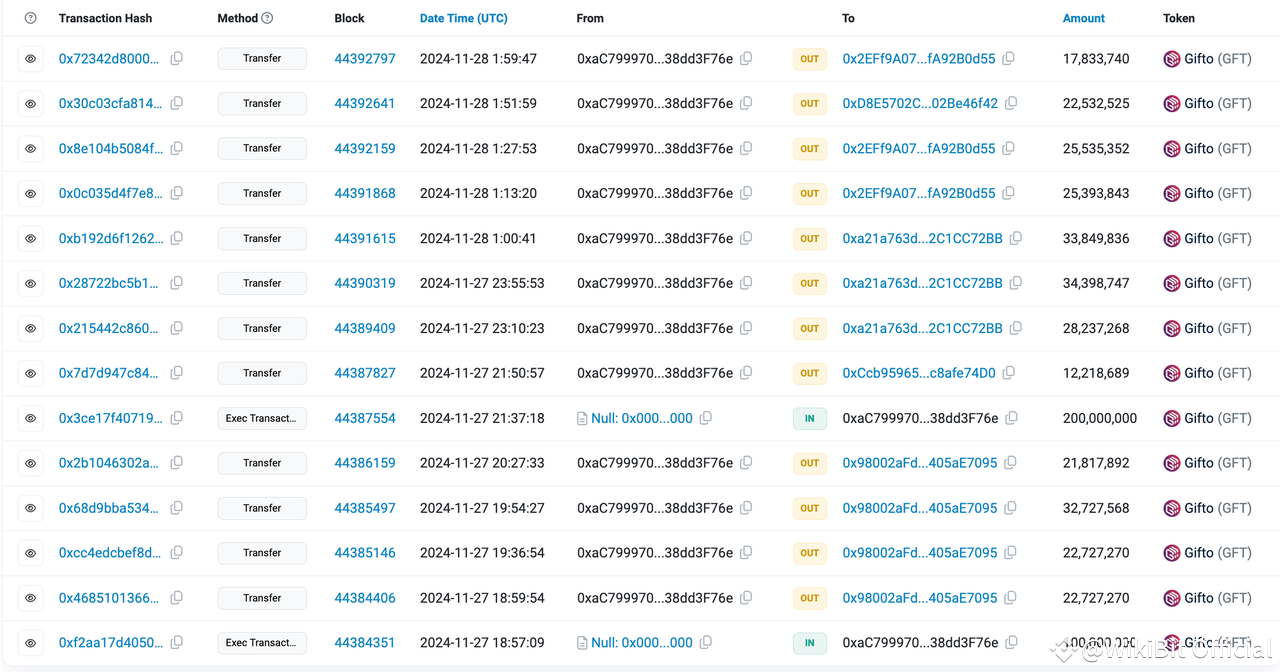Viewport: 1280px width, 672px height.
Task: Open Null: 0x000...000 address in block 44387554 row
Action: 642,418
